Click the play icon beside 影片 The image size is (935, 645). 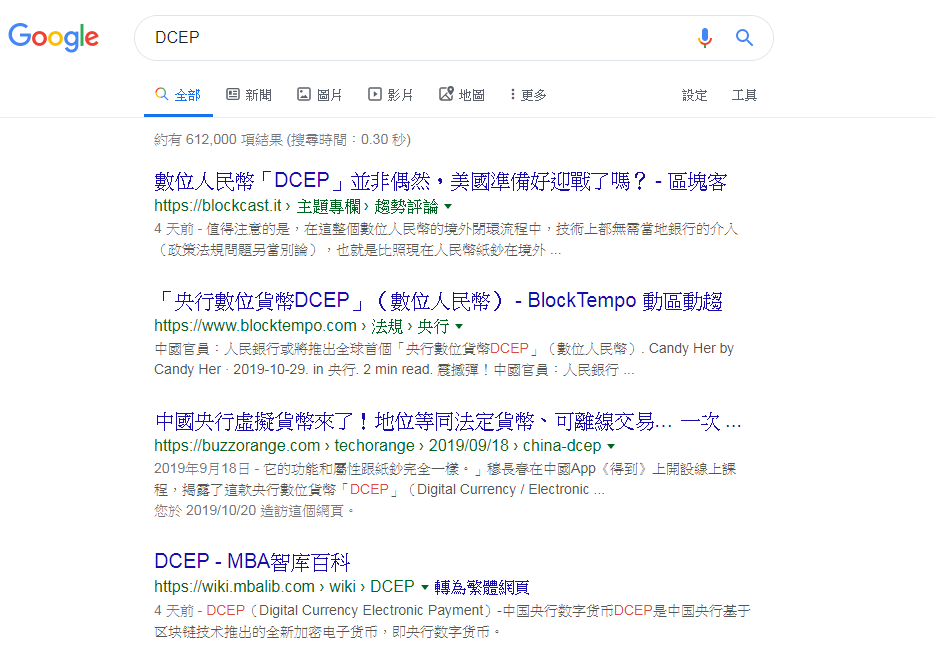point(374,94)
